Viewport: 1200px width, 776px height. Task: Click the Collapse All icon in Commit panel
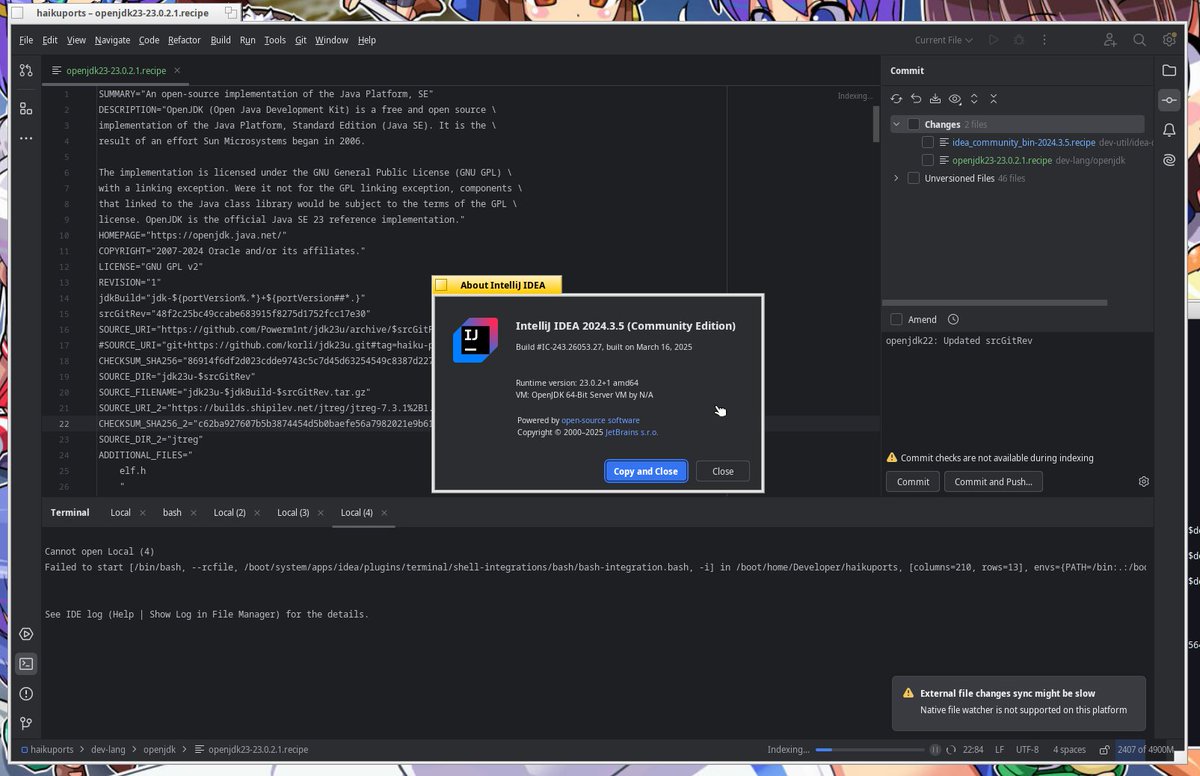click(x=993, y=99)
